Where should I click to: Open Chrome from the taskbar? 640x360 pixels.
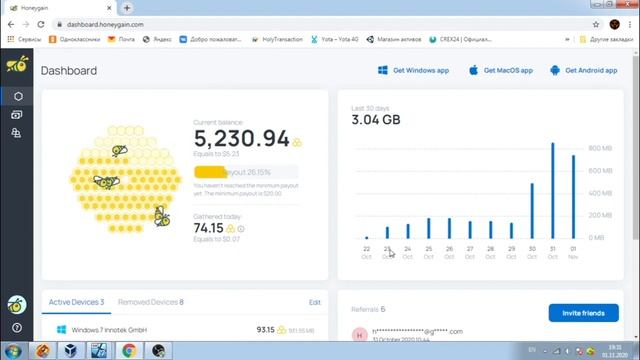pyautogui.click(x=129, y=351)
